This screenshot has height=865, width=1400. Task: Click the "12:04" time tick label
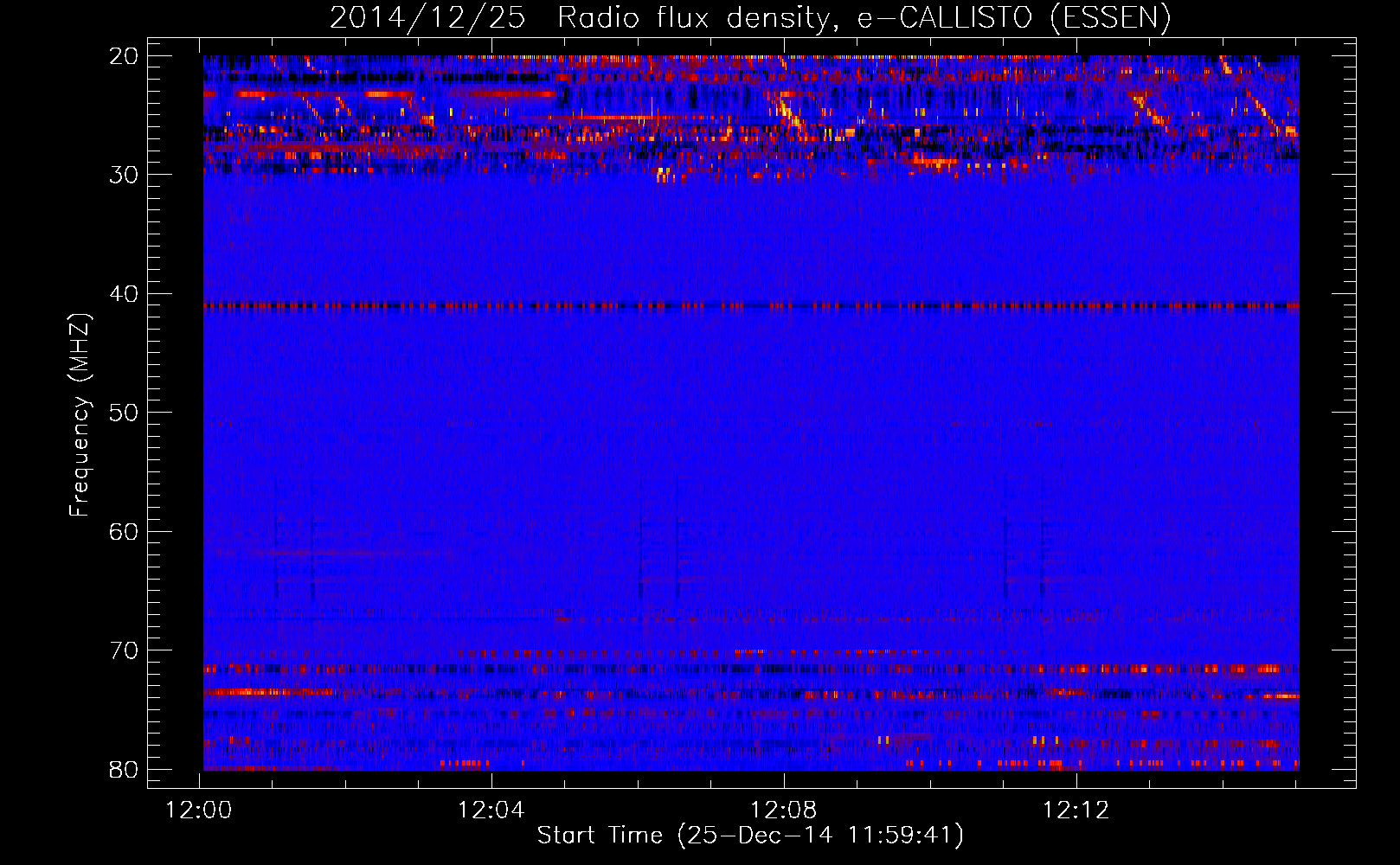click(491, 811)
